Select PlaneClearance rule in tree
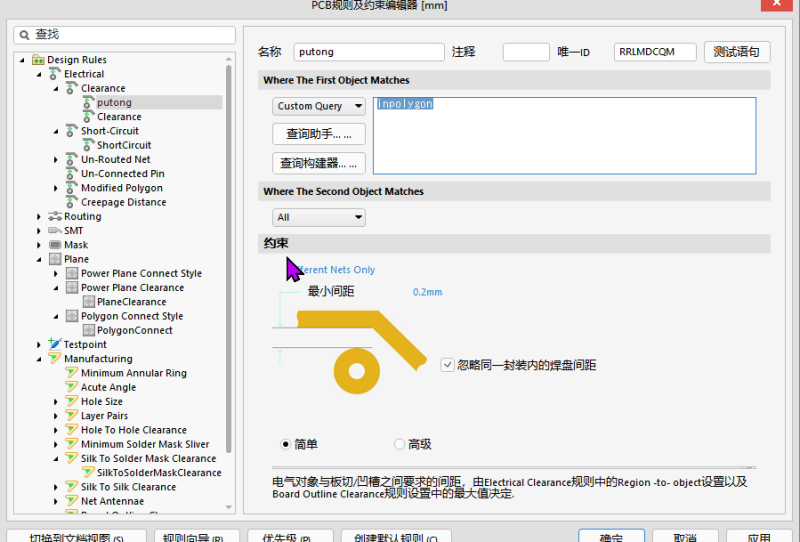The image size is (800, 542). coord(131,302)
